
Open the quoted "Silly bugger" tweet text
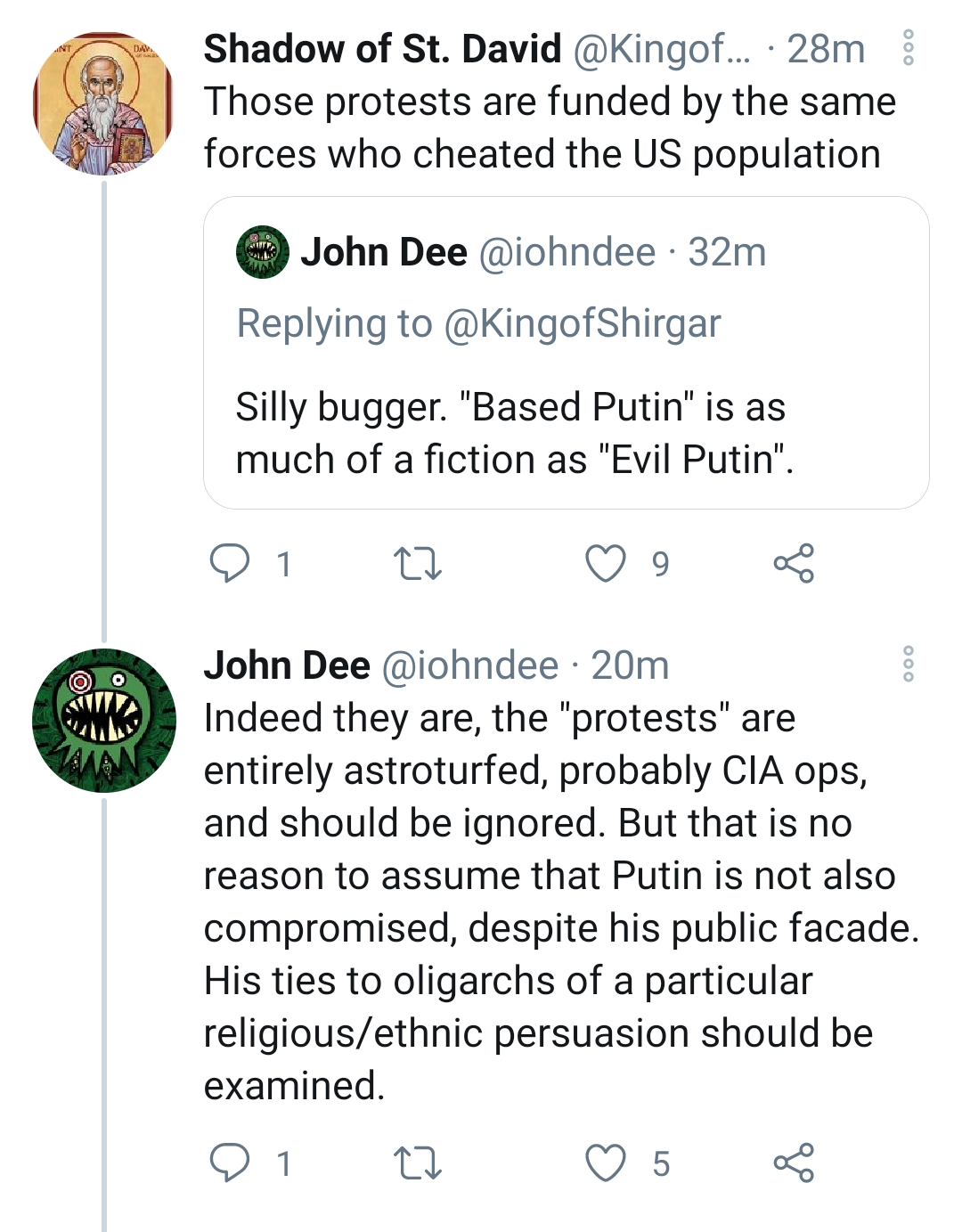(513, 433)
